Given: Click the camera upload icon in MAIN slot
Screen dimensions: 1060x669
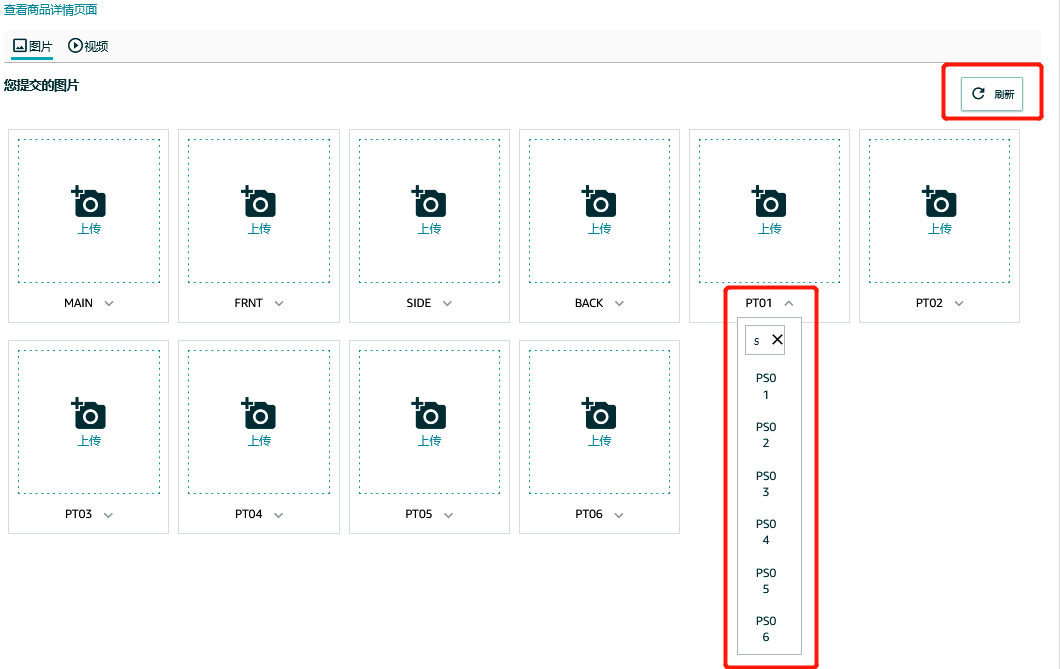Looking at the screenshot, I should (x=89, y=203).
